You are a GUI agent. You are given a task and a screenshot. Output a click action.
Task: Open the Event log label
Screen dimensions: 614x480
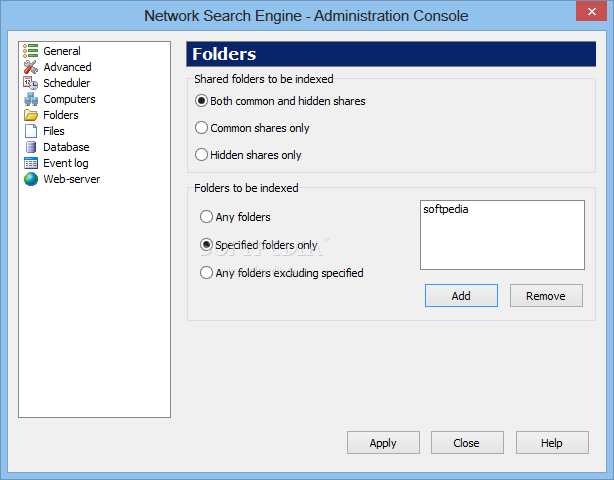pos(66,163)
